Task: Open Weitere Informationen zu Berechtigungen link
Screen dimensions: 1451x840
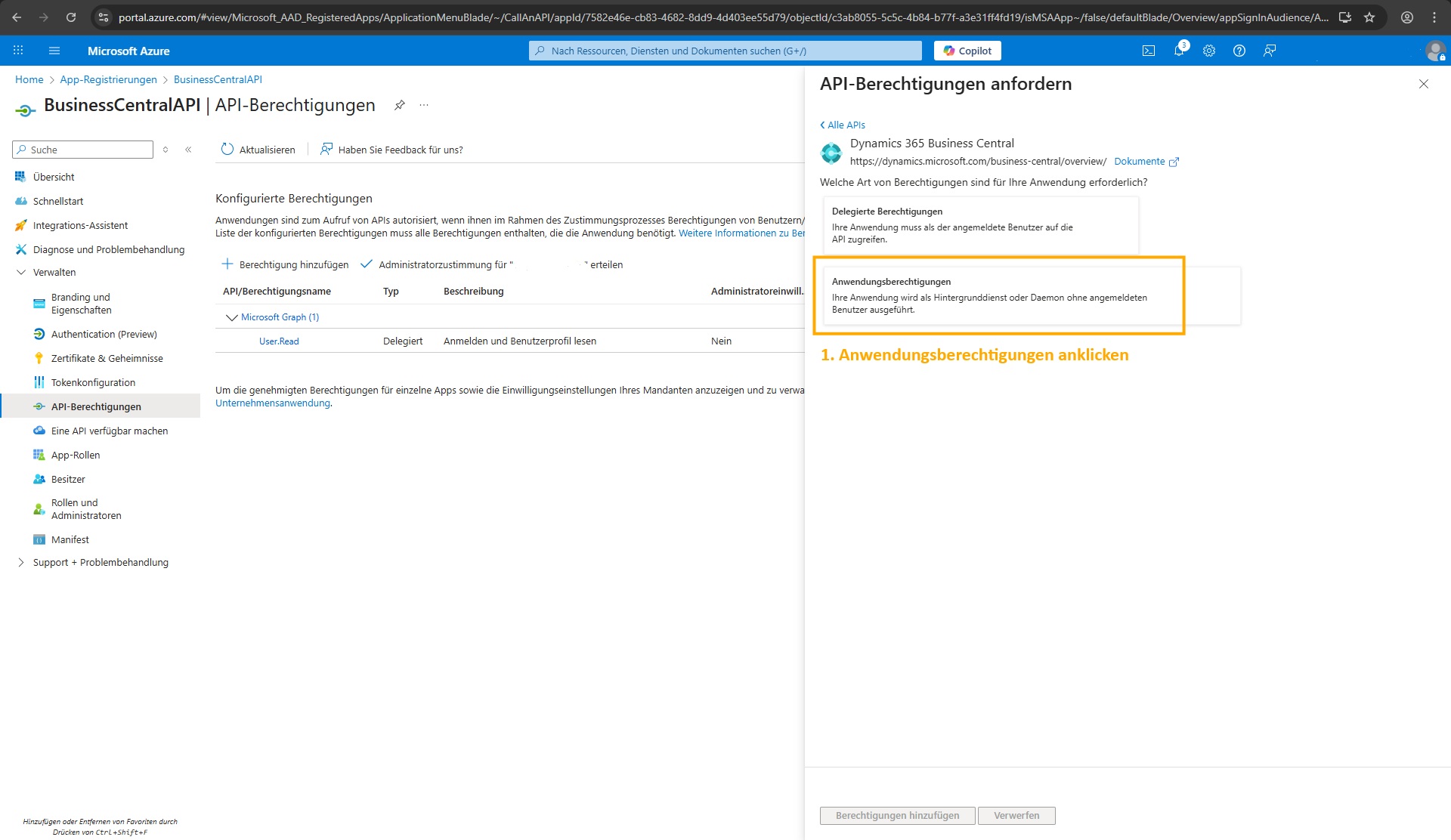Action: 741,233
